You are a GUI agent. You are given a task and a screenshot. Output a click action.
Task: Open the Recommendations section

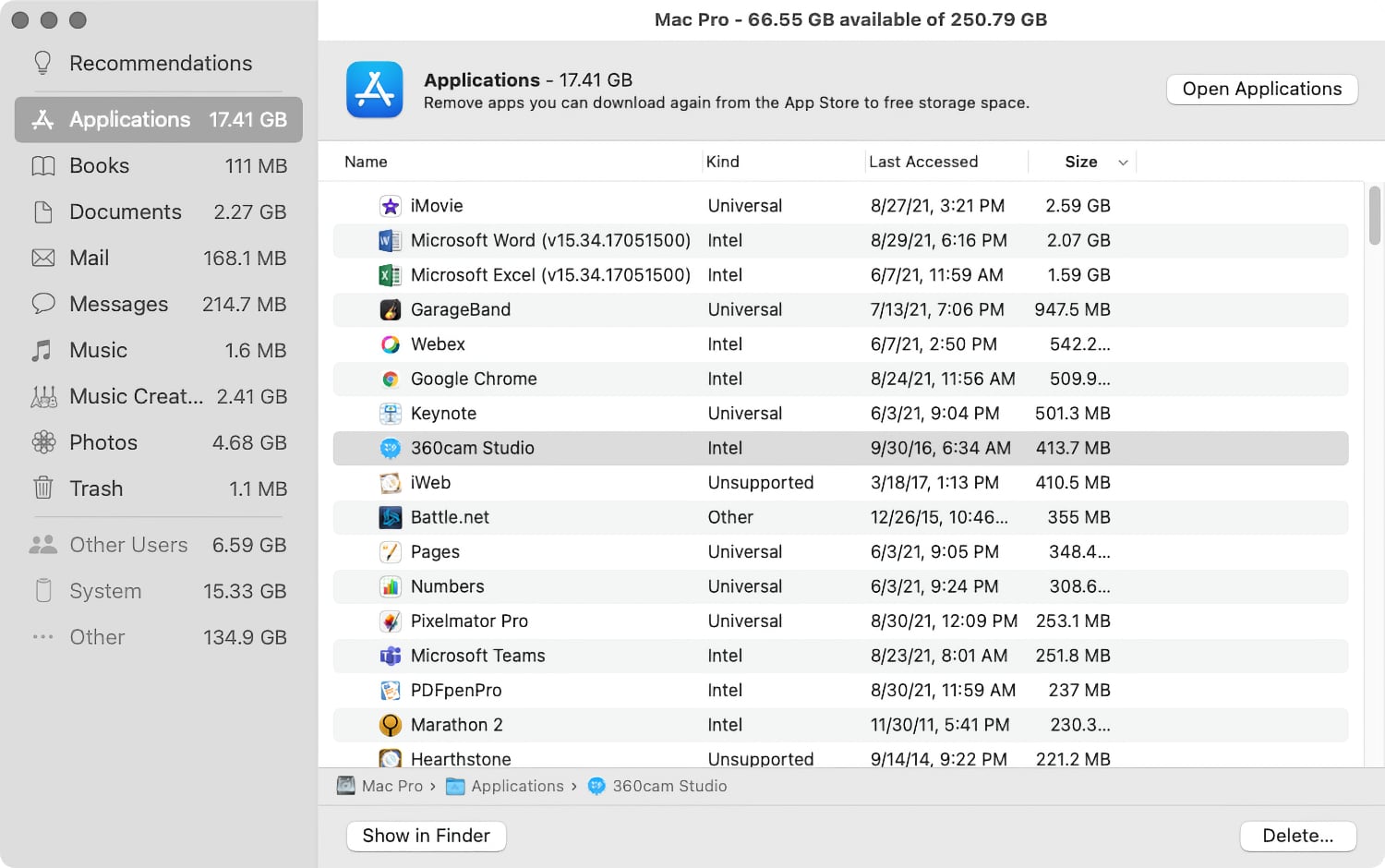(160, 63)
